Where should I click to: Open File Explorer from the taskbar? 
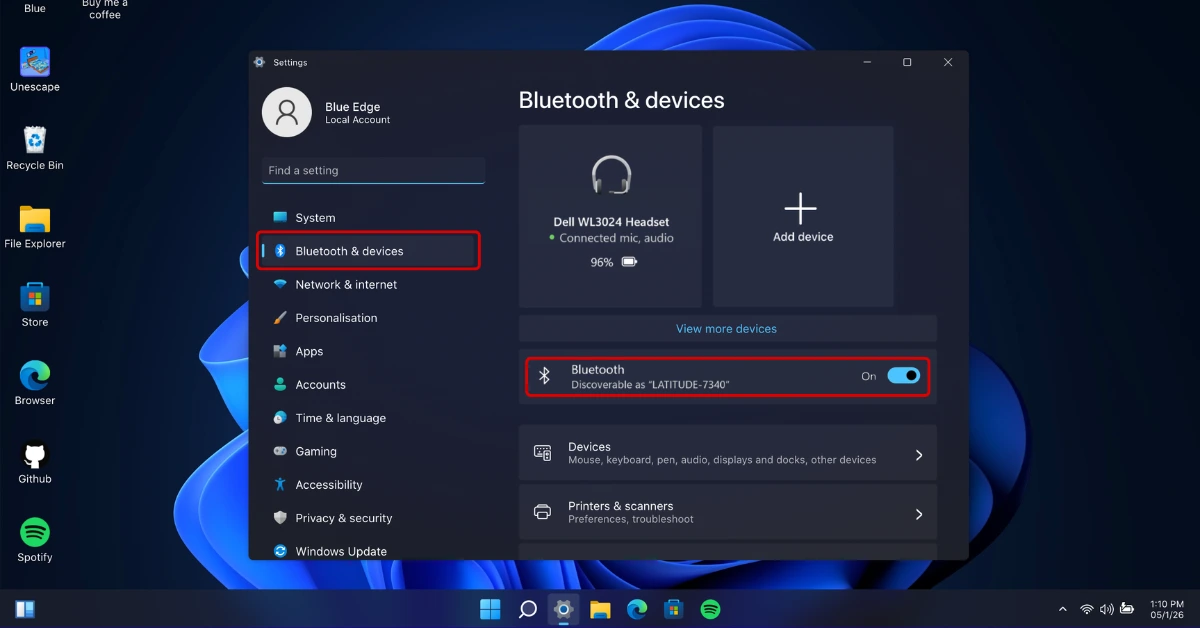pos(600,609)
